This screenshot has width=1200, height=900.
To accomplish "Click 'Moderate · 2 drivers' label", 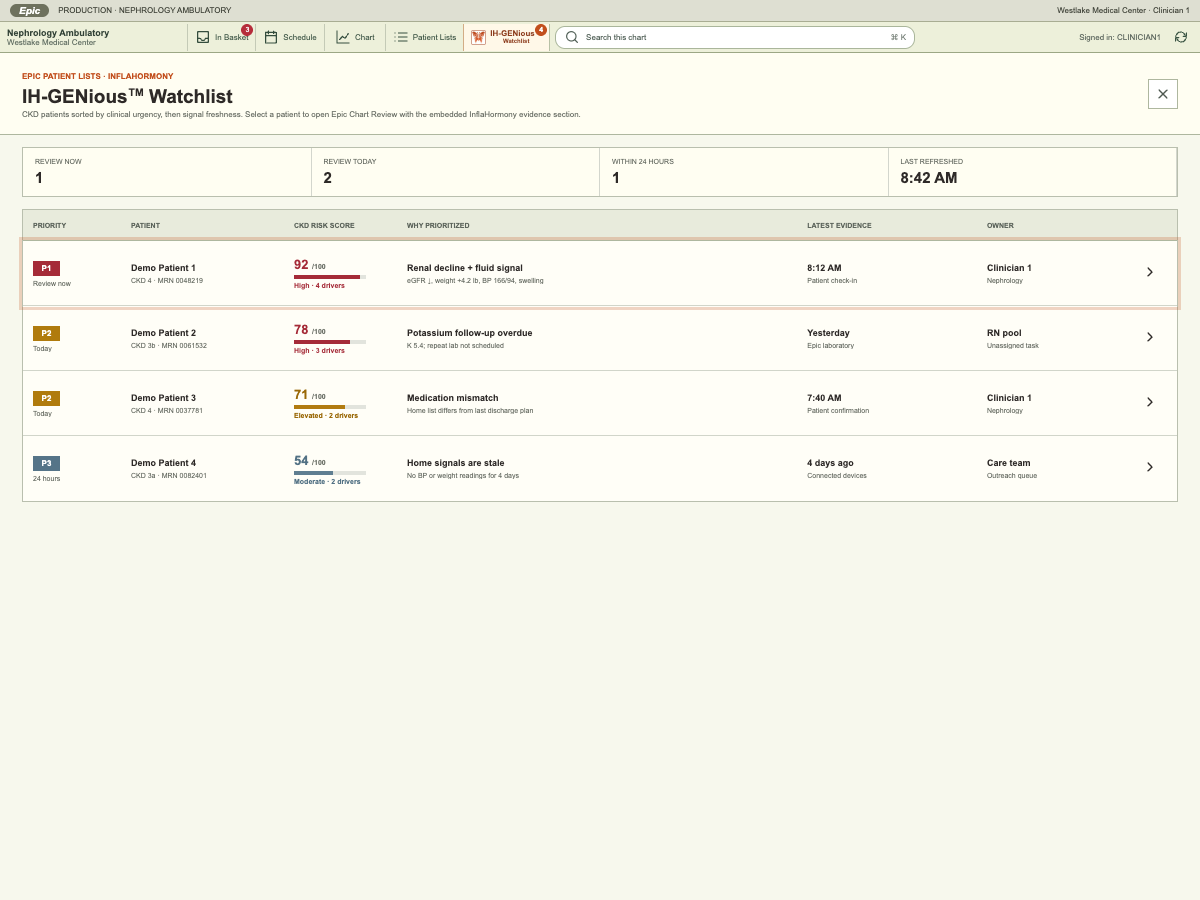I will pyautogui.click(x=327, y=482).
